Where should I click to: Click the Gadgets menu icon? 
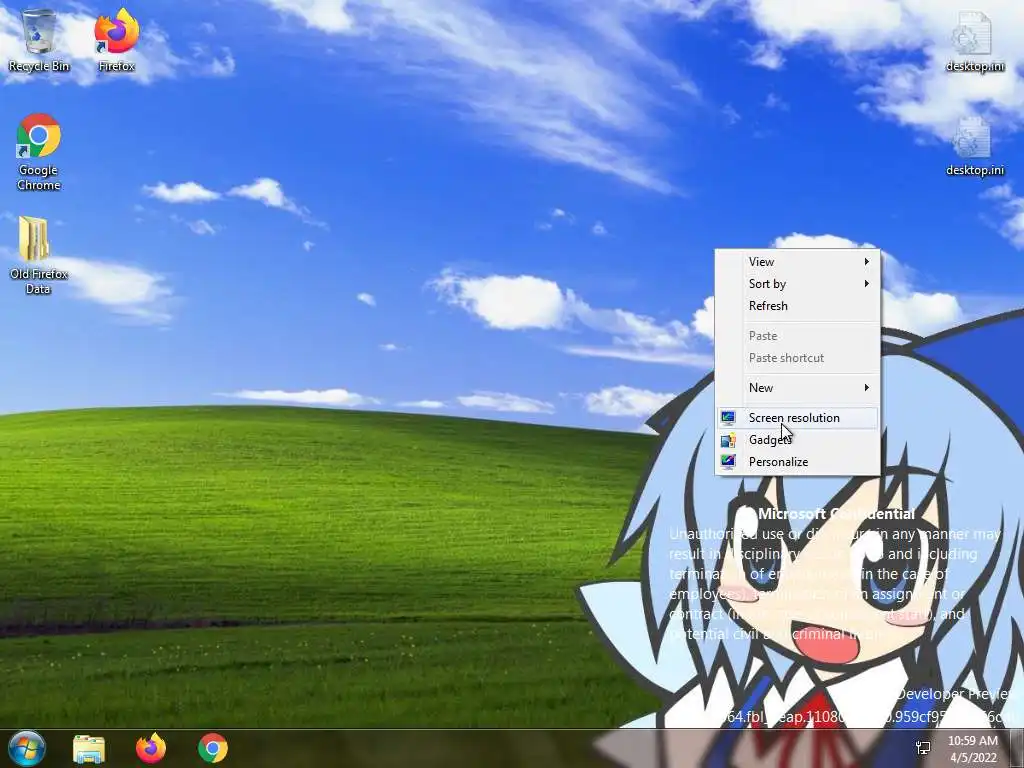tap(728, 440)
